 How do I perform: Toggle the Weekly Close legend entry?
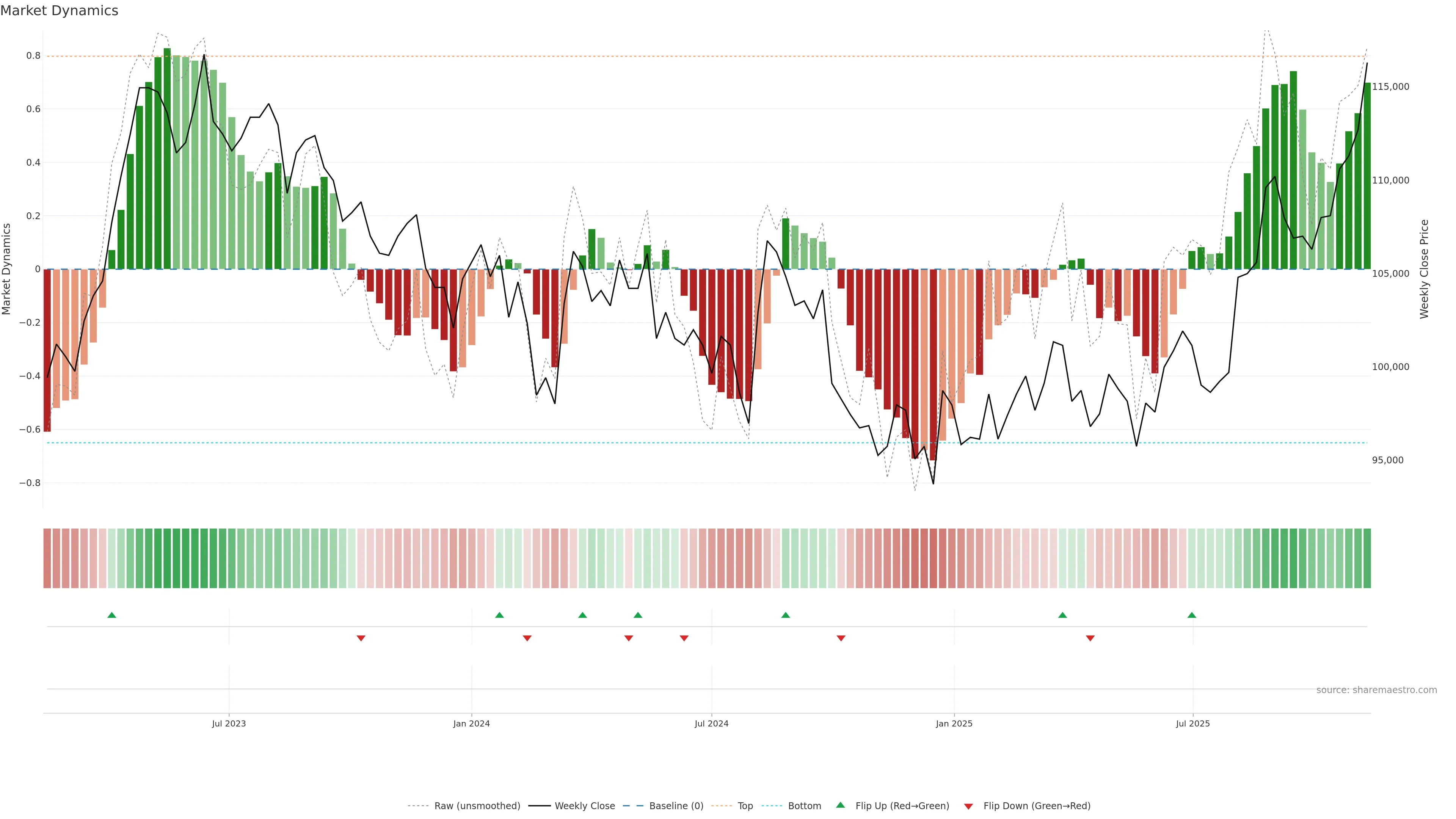[x=584, y=806]
